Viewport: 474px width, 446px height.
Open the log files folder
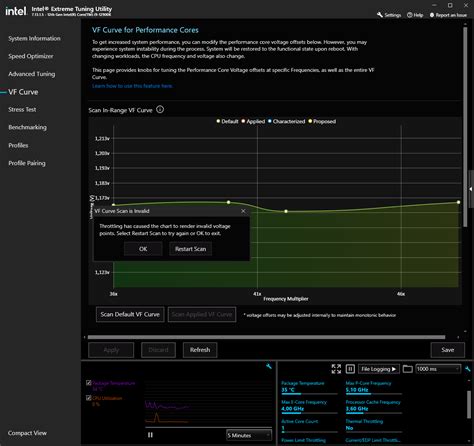coord(407,369)
